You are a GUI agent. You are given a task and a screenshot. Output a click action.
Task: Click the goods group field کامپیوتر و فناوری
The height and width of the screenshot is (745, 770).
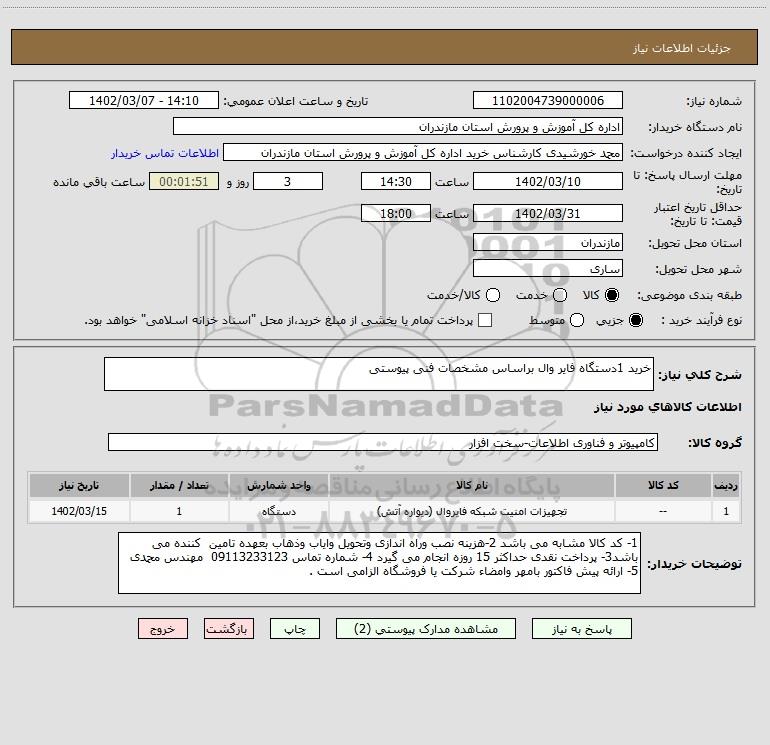tap(383, 442)
